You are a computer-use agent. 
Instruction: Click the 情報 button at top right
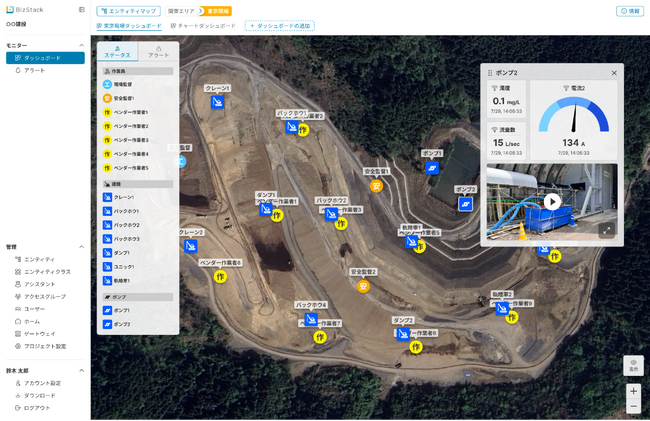pos(629,11)
